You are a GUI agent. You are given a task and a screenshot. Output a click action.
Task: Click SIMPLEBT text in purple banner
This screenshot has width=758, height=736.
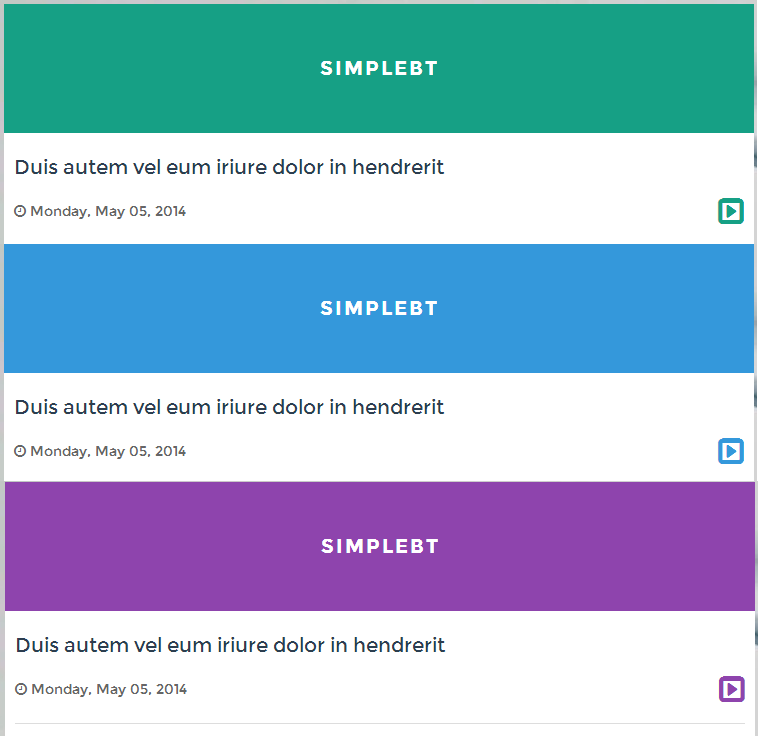[380, 546]
